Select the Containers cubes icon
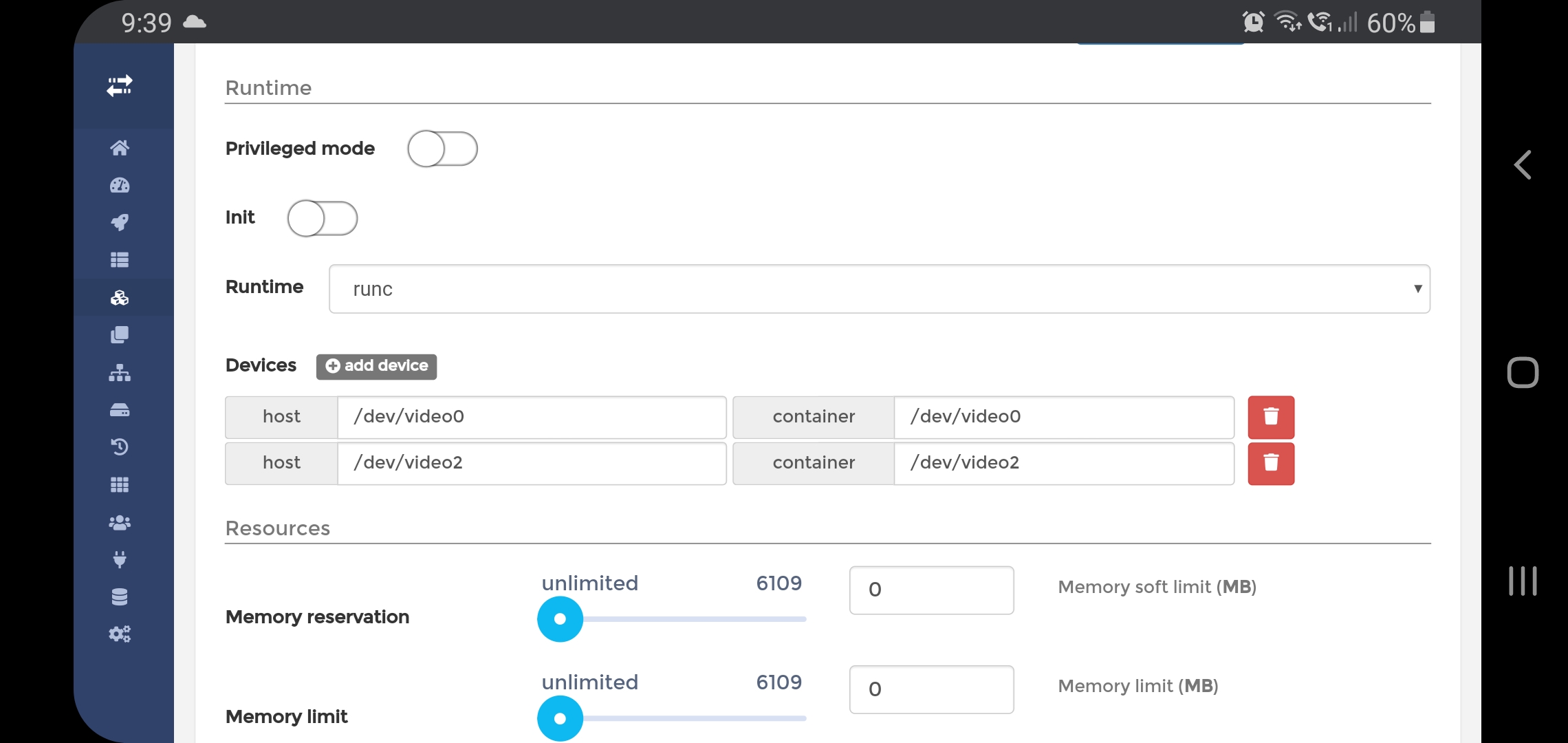 click(120, 297)
